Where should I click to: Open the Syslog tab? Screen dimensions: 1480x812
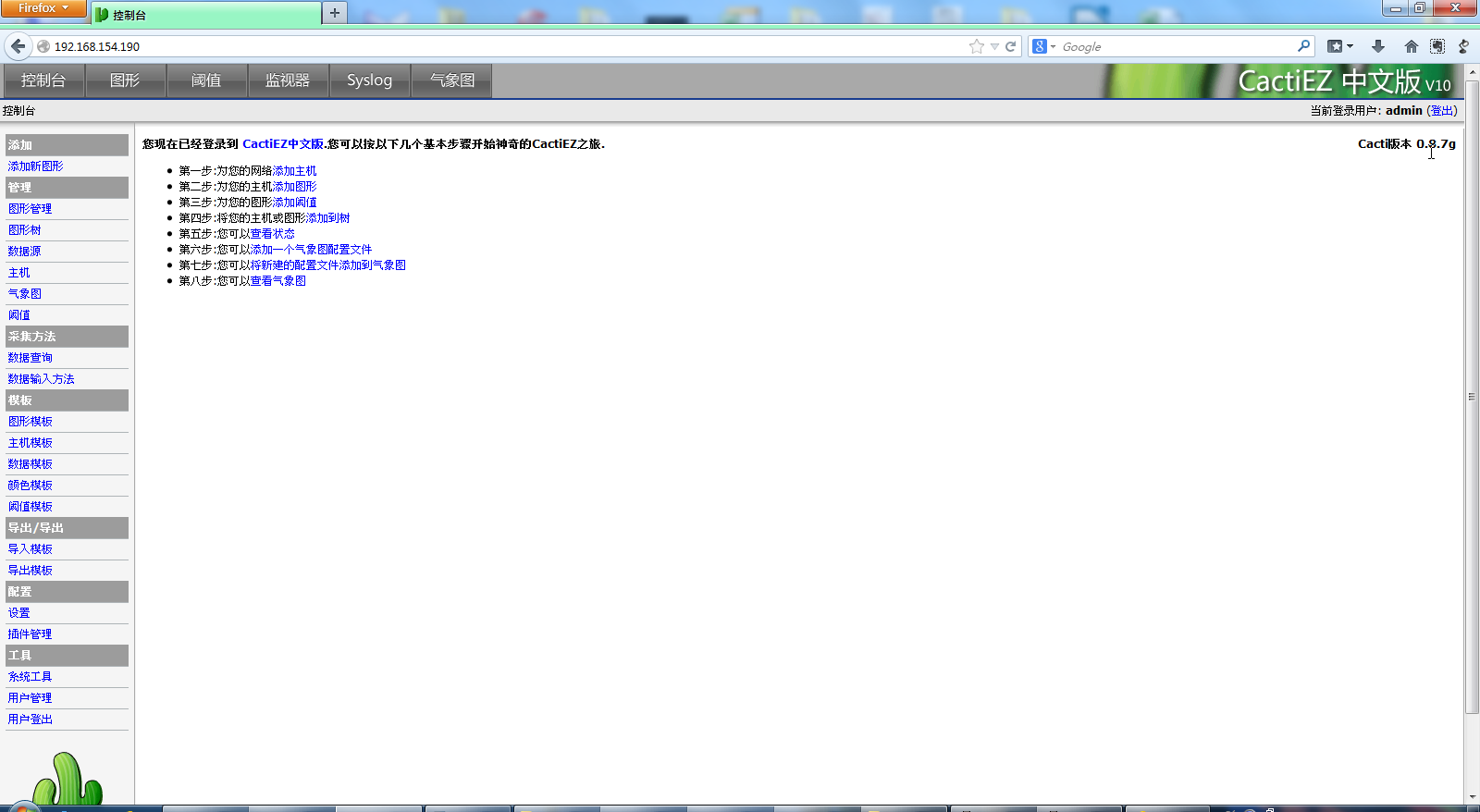pos(369,80)
